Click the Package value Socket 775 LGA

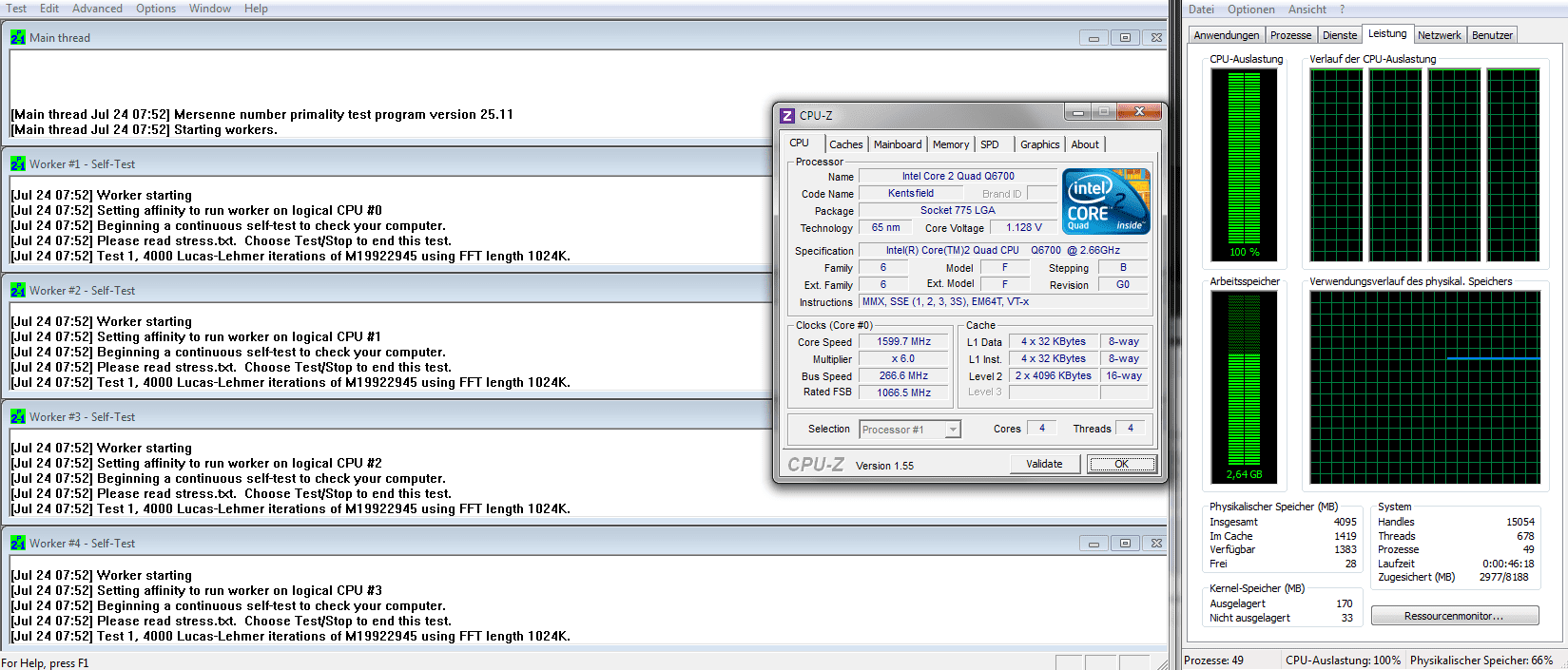click(958, 210)
